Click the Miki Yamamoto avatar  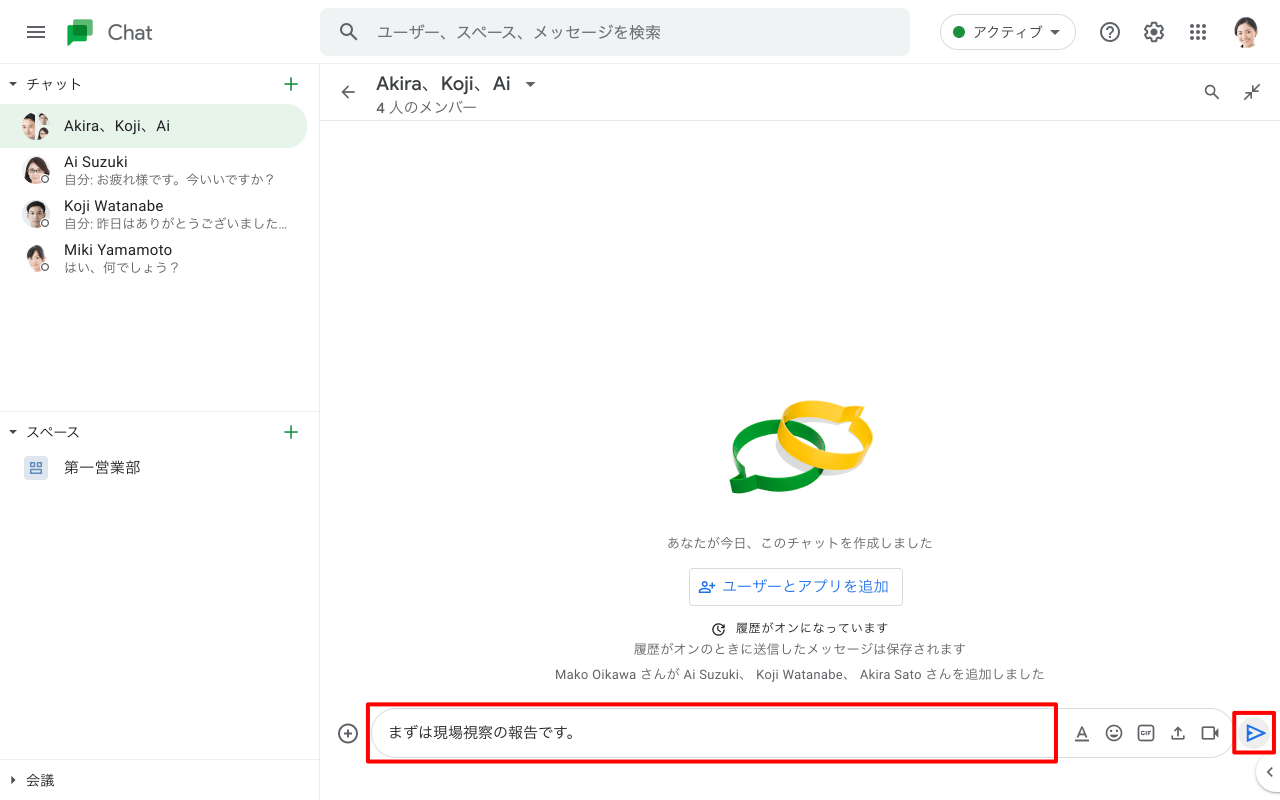(36, 258)
